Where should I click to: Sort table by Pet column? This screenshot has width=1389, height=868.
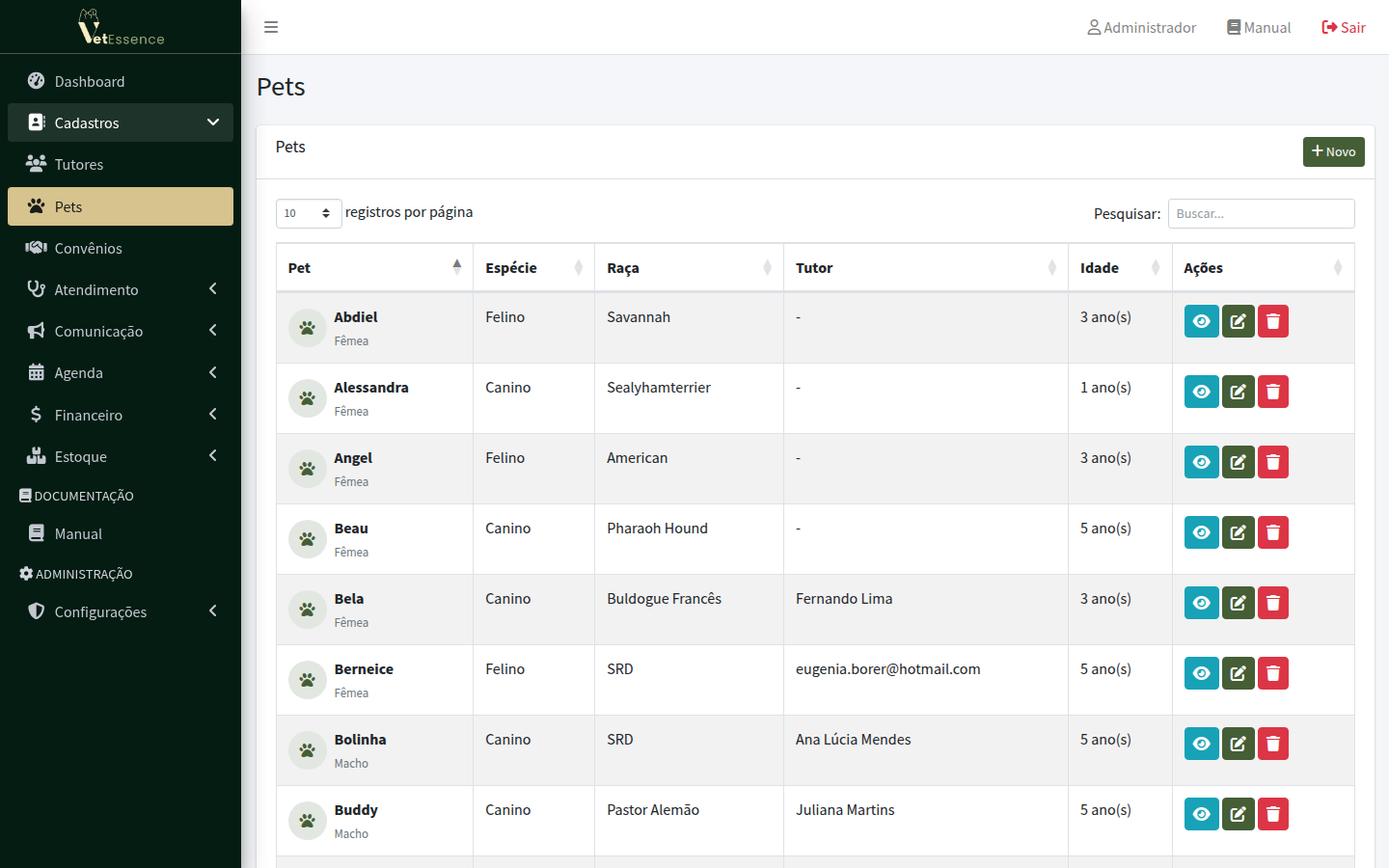click(x=374, y=267)
